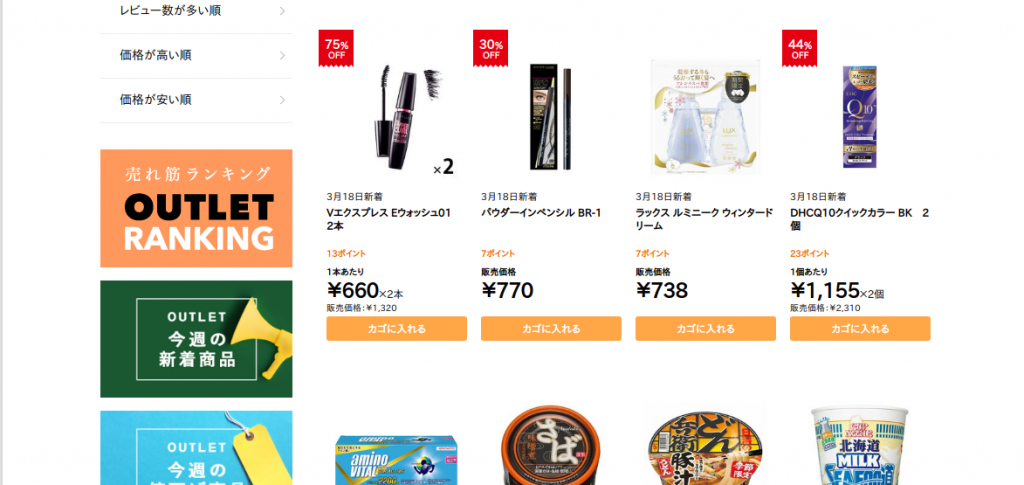Open the OUTLET RANKING banner
Image resolution: width=1024 pixels, height=485 pixels.
(197, 208)
